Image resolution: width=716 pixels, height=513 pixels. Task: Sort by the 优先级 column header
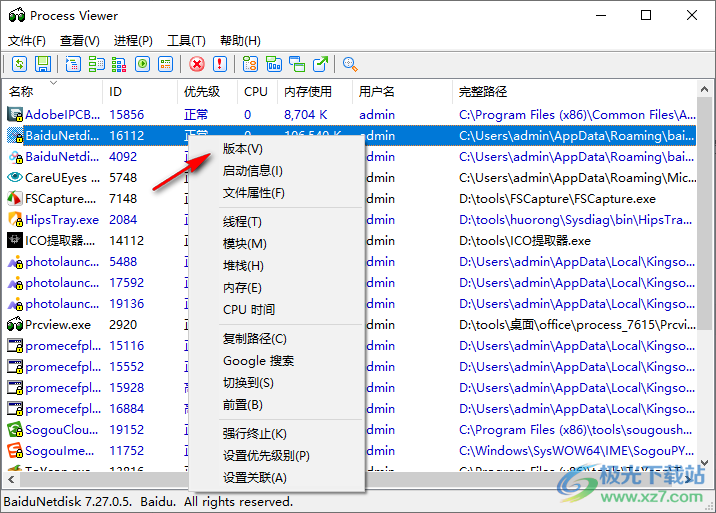[208, 92]
